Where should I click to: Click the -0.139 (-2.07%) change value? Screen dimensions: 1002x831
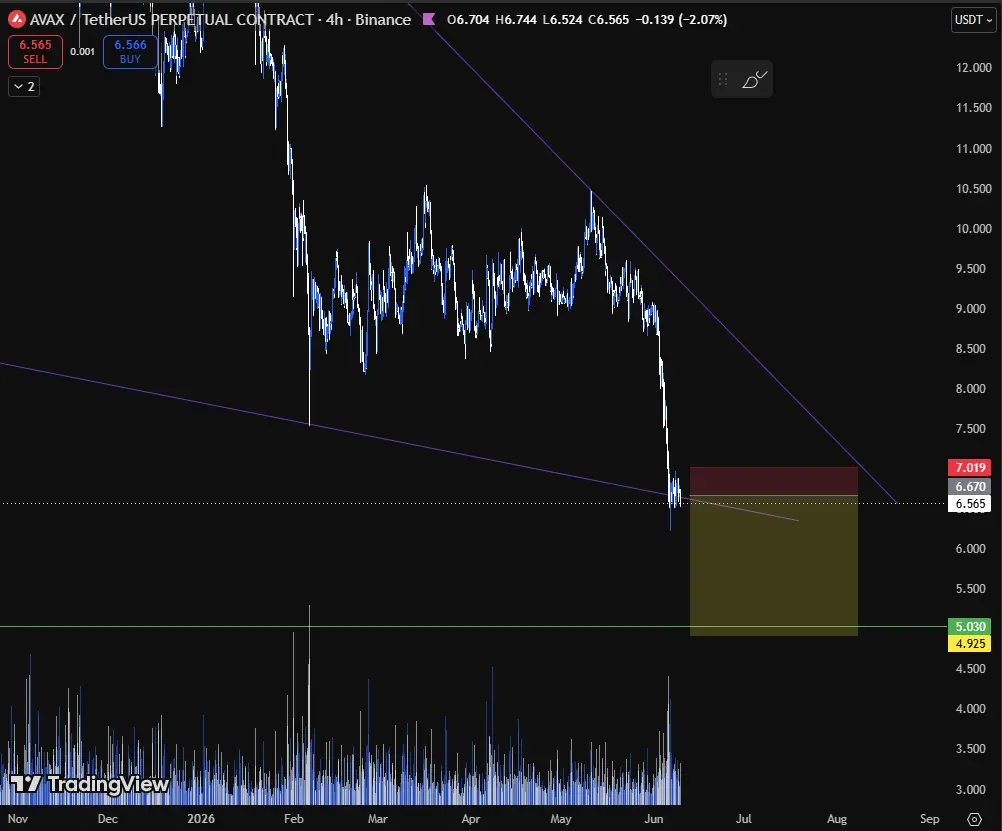[x=681, y=20]
